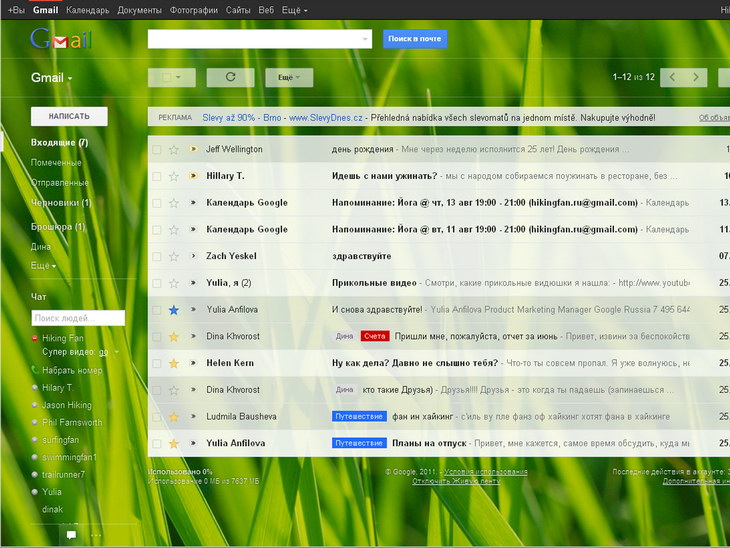
Task: Tick the checkbox for Ludmila Bausheva's email
Action: (156, 416)
